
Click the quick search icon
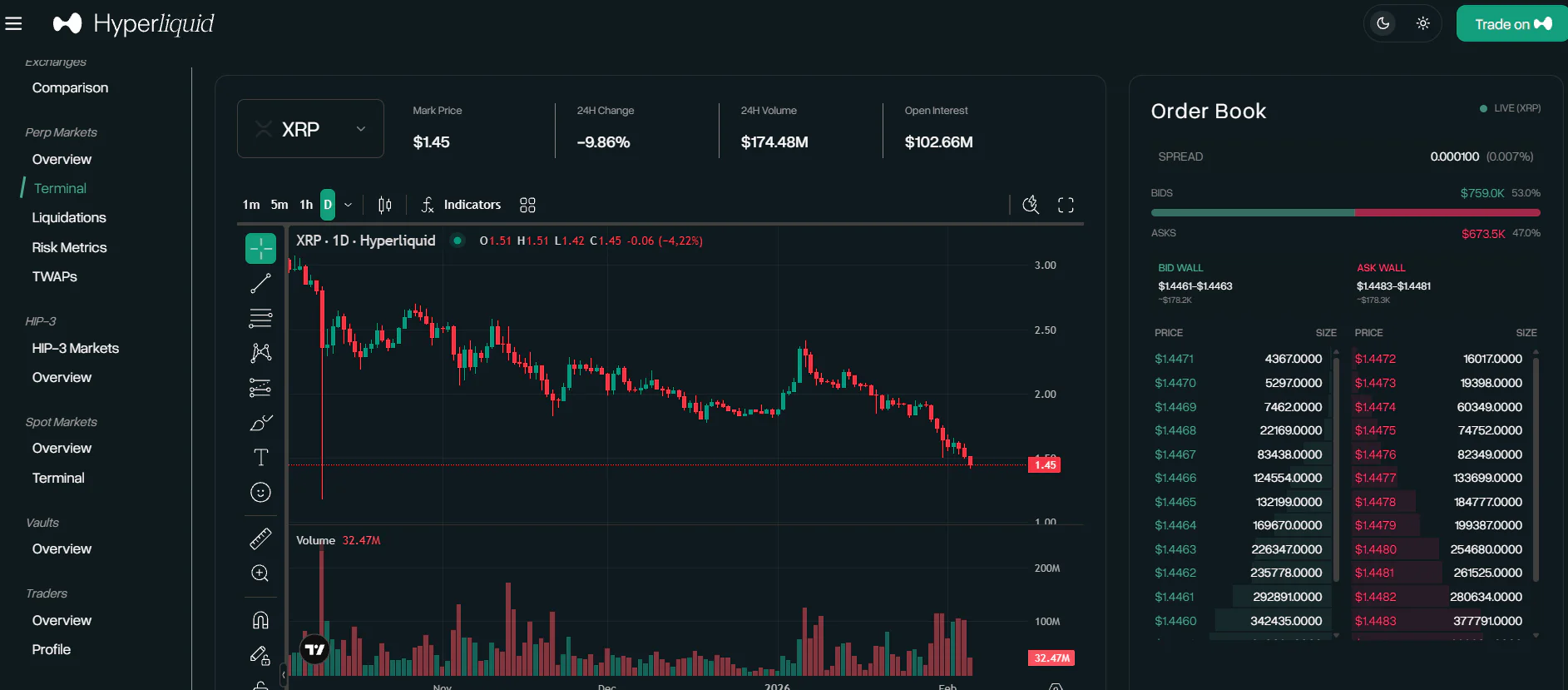coord(1031,205)
